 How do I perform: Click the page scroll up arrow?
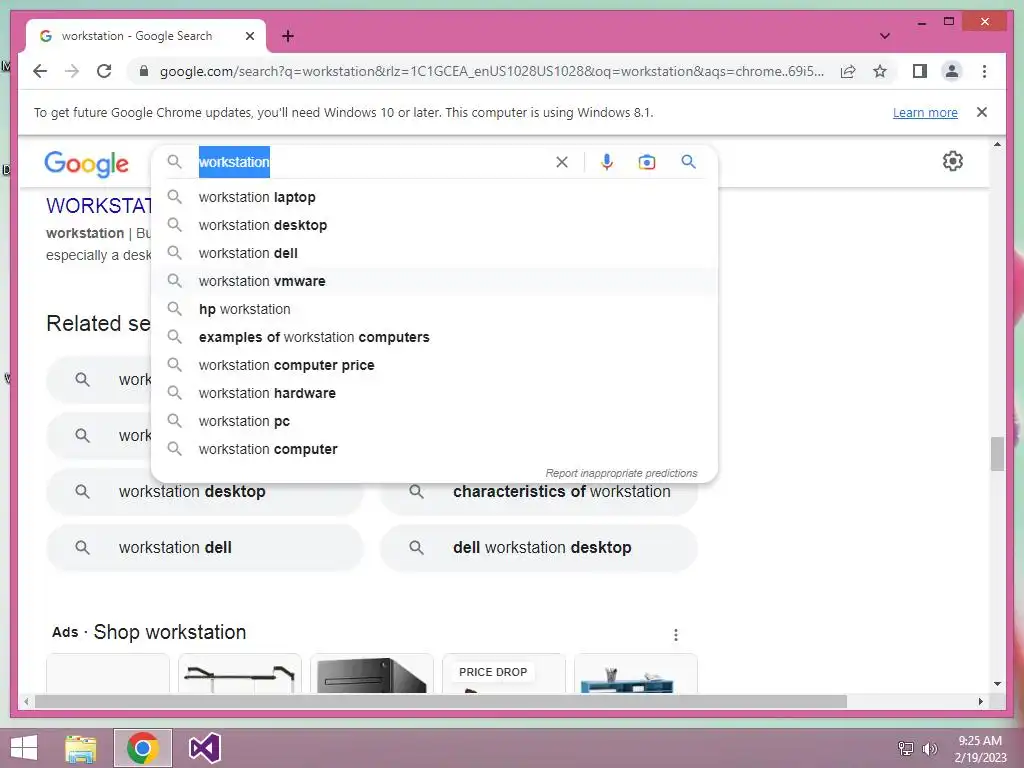coord(997,144)
